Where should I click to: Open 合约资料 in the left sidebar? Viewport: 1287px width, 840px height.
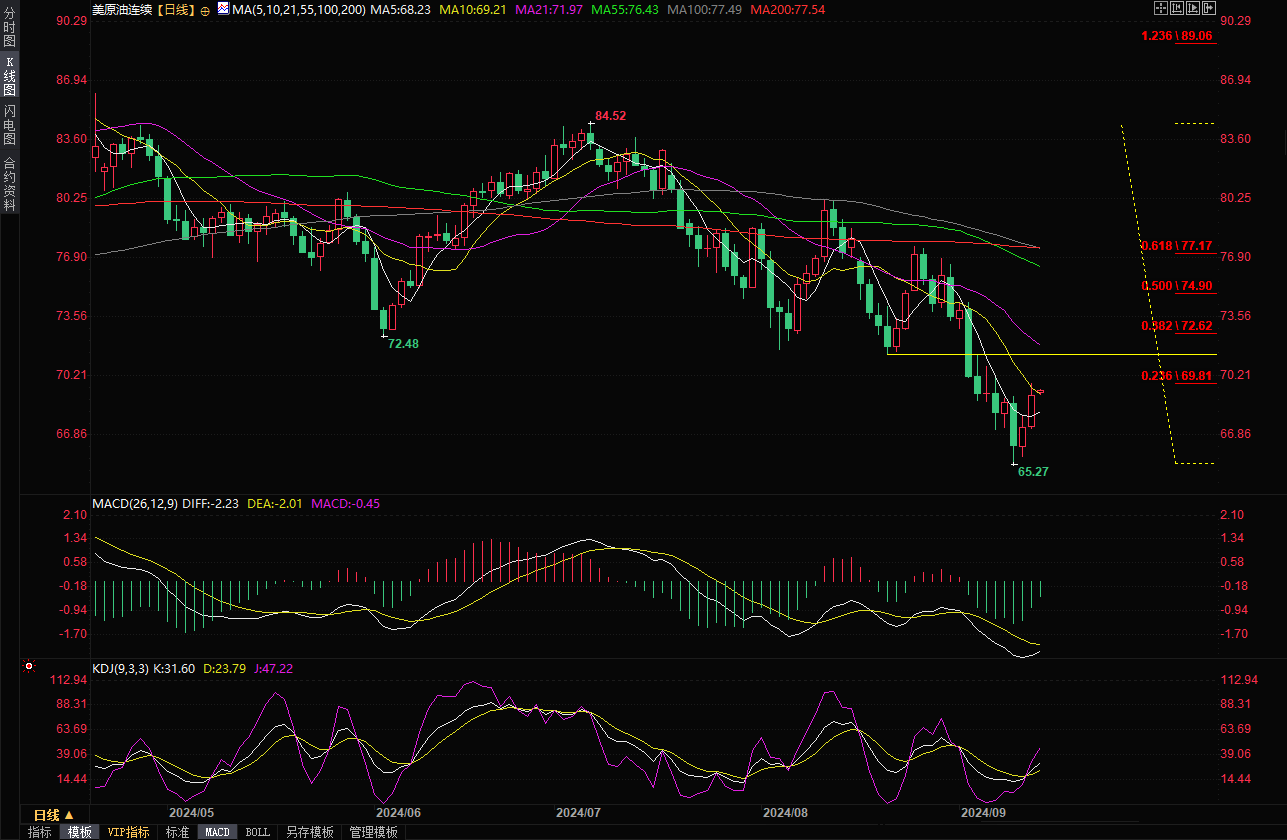[9, 183]
